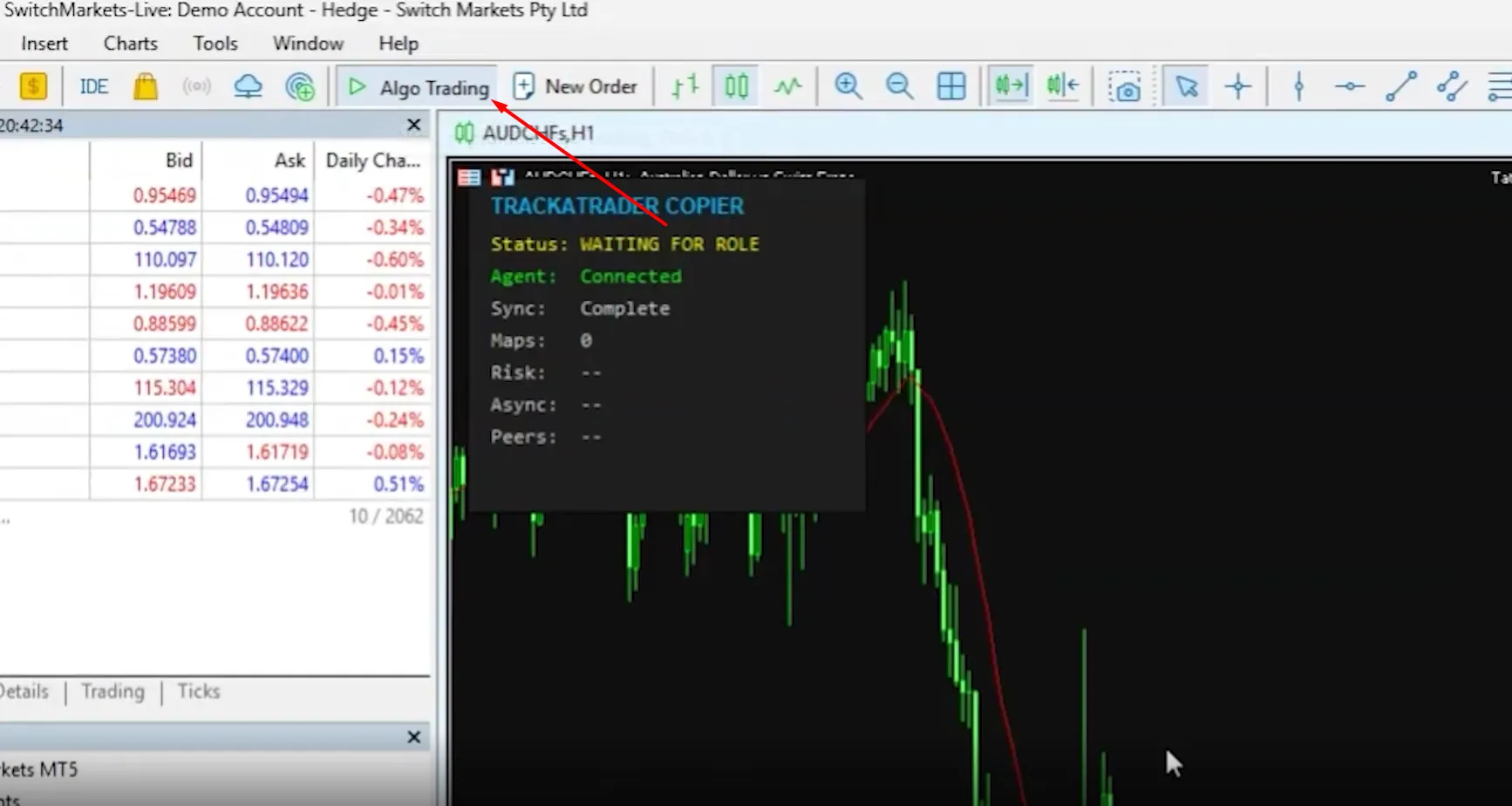Toggle the Algo Trading button
This screenshot has height=806, width=1512.
click(418, 87)
